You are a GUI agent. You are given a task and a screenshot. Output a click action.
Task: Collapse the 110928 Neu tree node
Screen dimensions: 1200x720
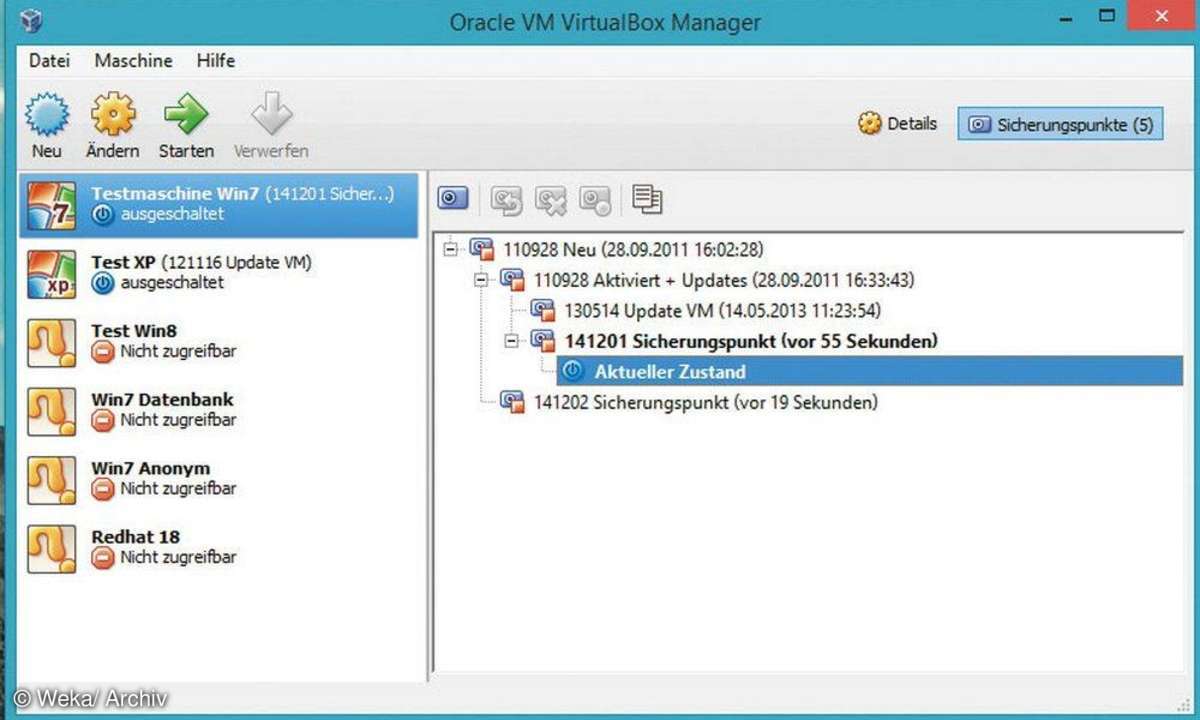pos(450,248)
